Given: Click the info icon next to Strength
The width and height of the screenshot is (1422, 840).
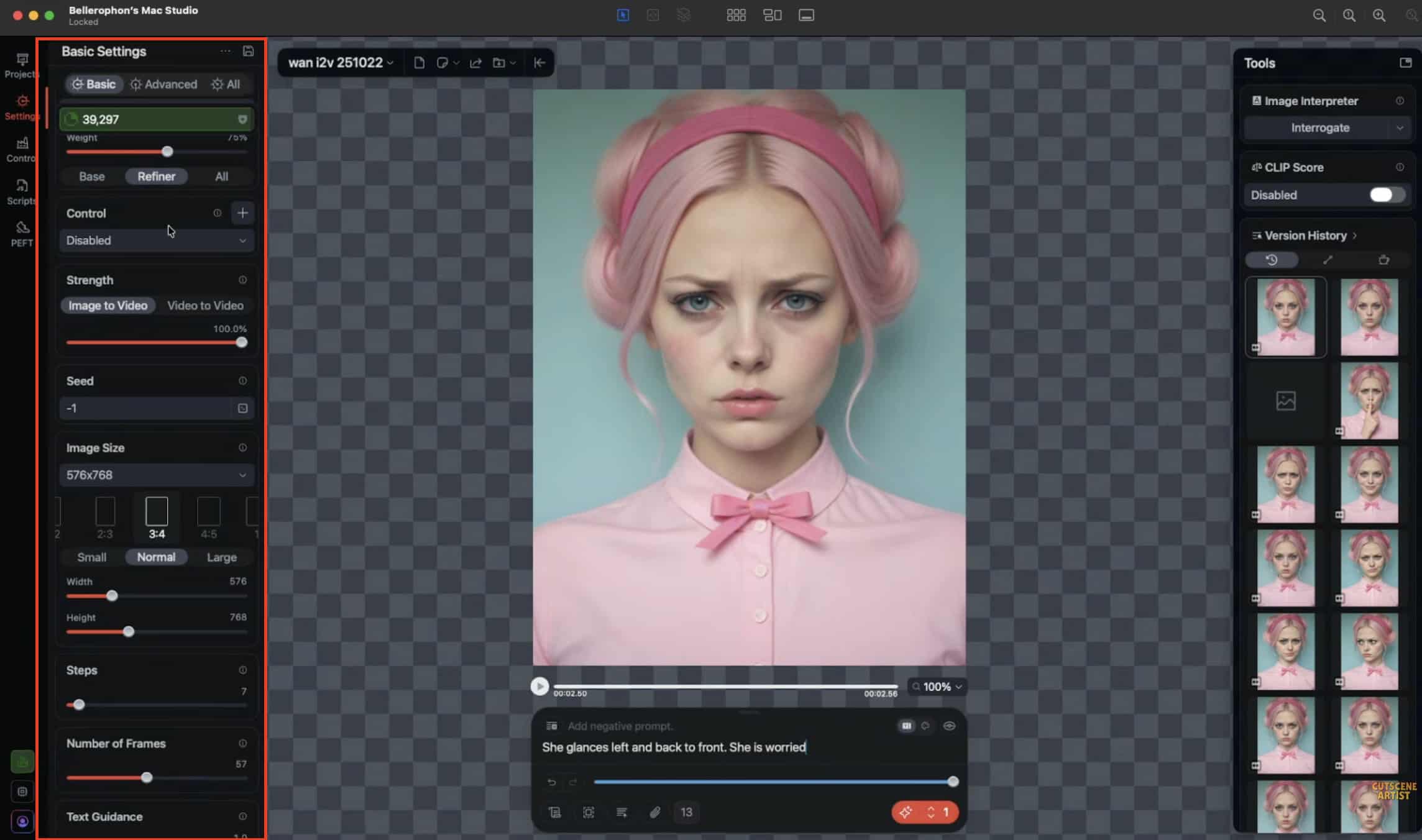Looking at the screenshot, I should 242,280.
